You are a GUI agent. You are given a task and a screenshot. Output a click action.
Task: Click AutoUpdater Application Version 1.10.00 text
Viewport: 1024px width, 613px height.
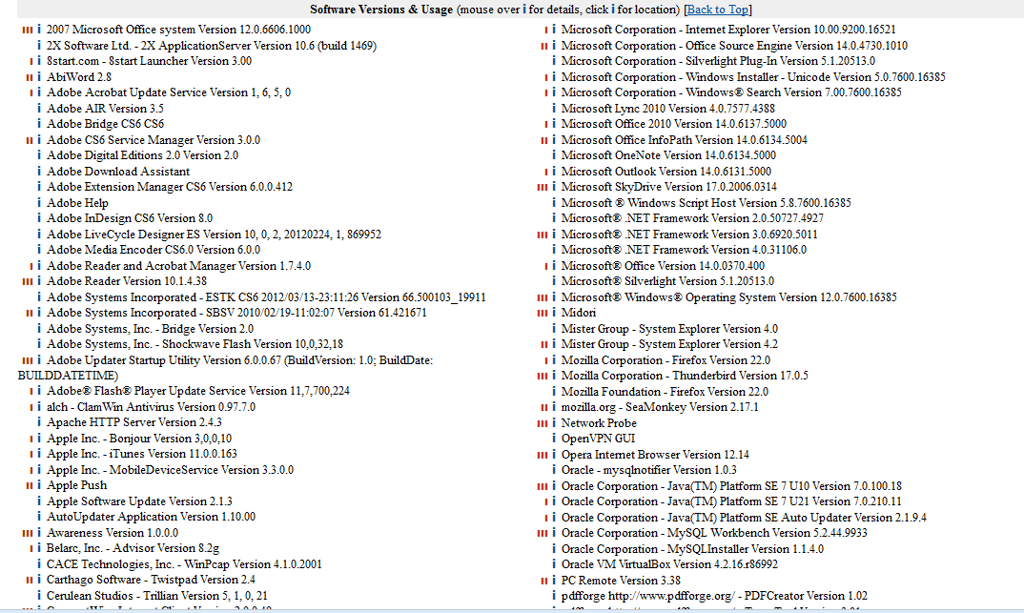[x=151, y=516]
